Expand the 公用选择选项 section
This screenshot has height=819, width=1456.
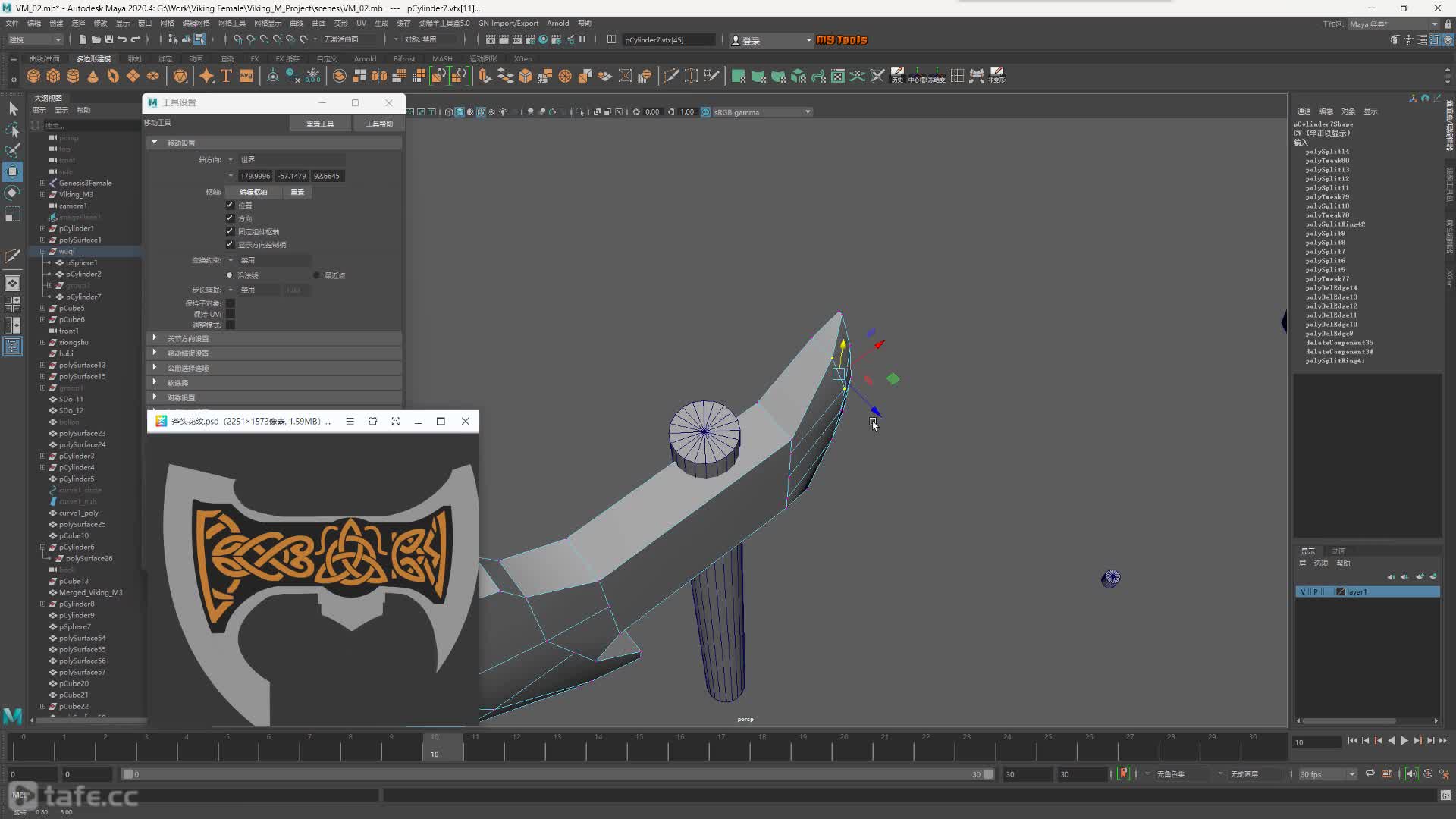[x=155, y=368]
